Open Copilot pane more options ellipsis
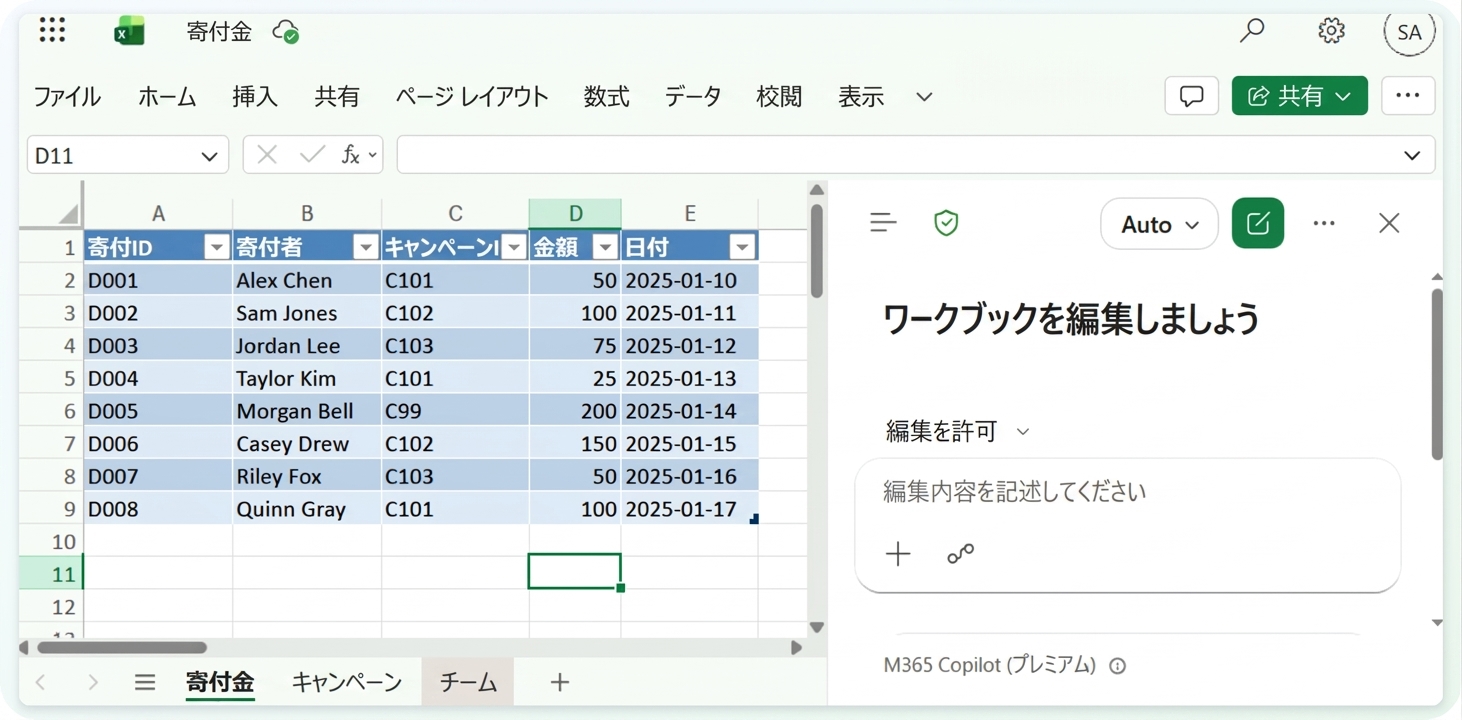1462x720 pixels. point(1324,223)
